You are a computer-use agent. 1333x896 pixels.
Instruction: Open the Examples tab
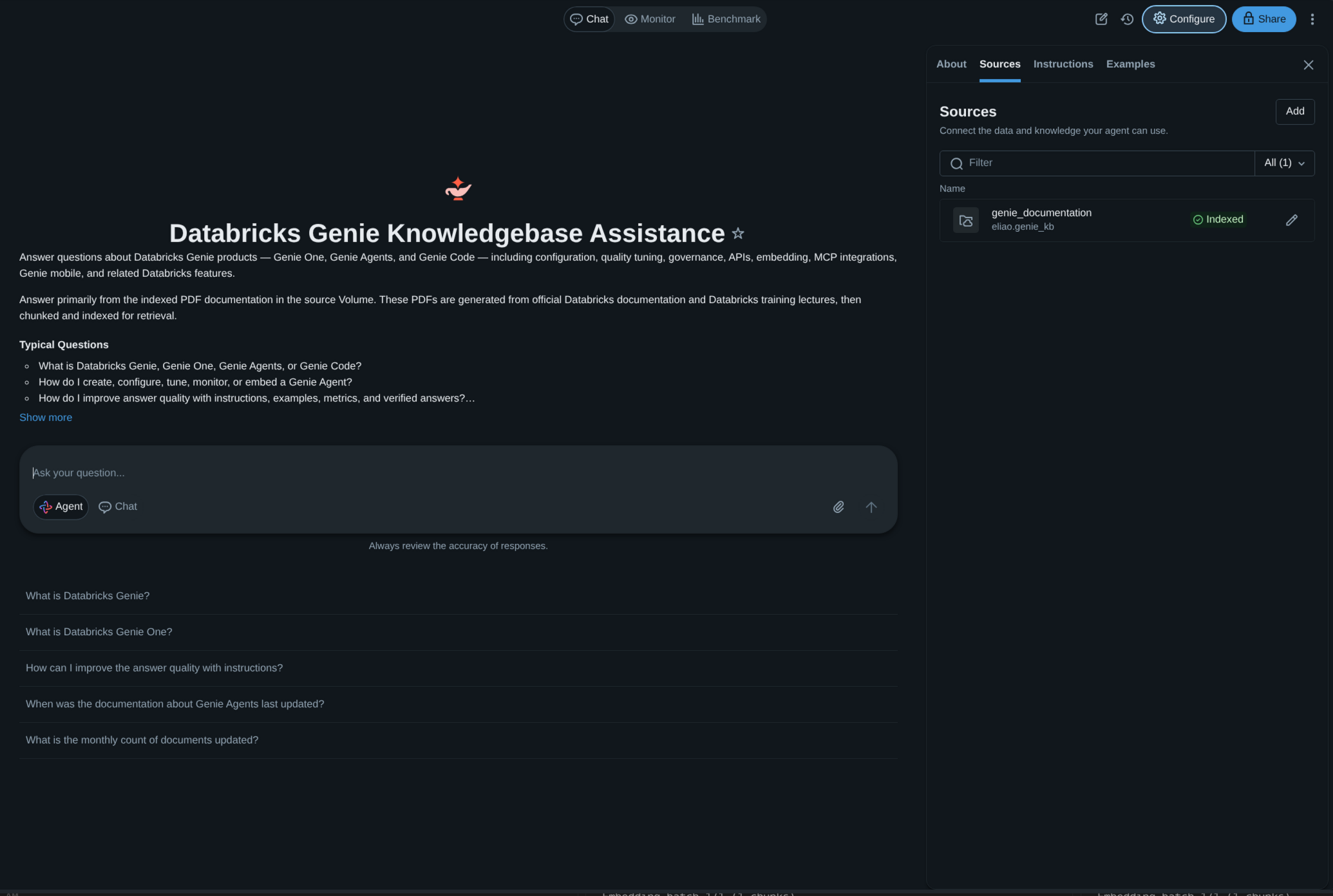click(x=1131, y=64)
